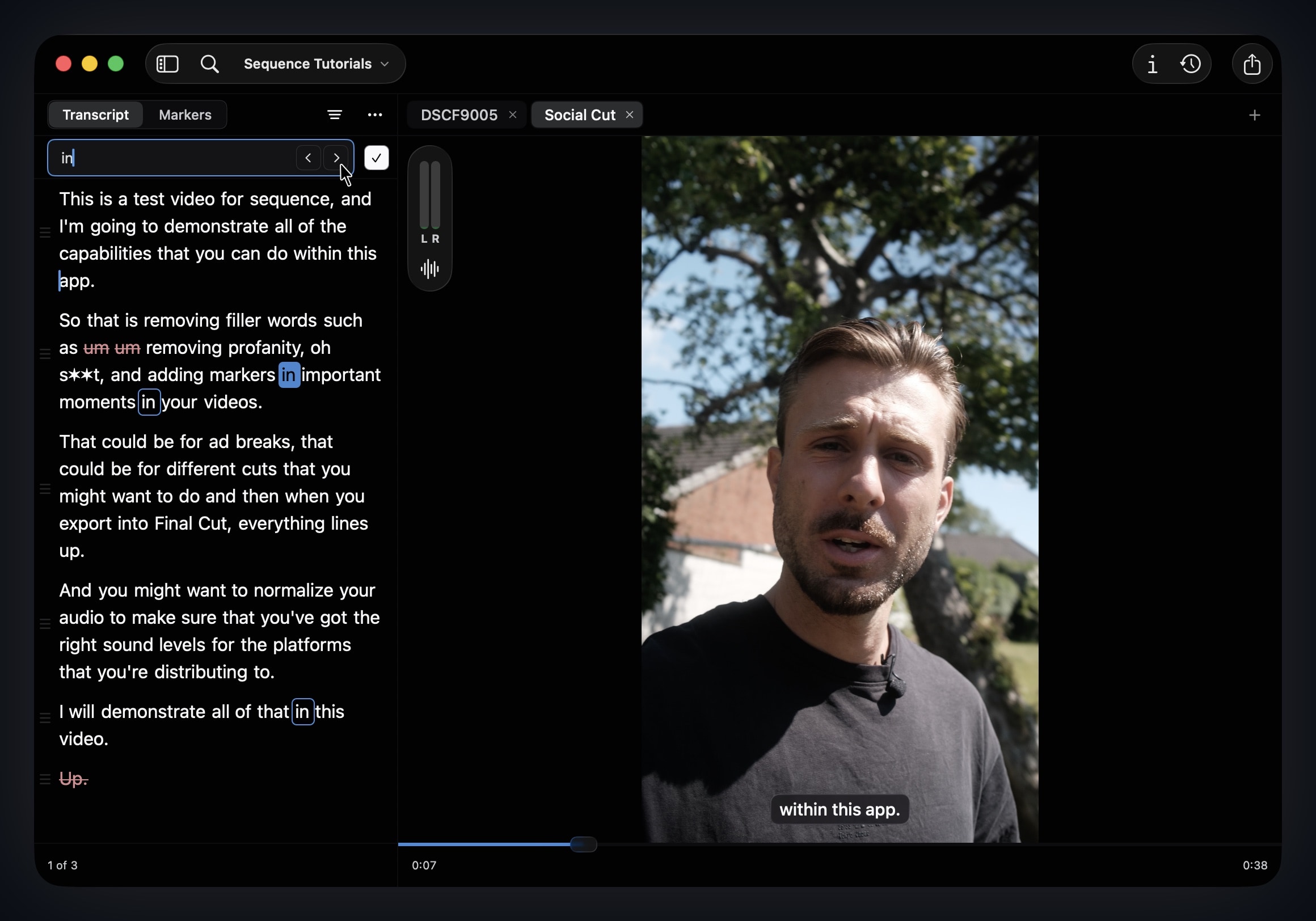1316x921 pixels.
Task: Click the video preview frame
Action: 840,489
